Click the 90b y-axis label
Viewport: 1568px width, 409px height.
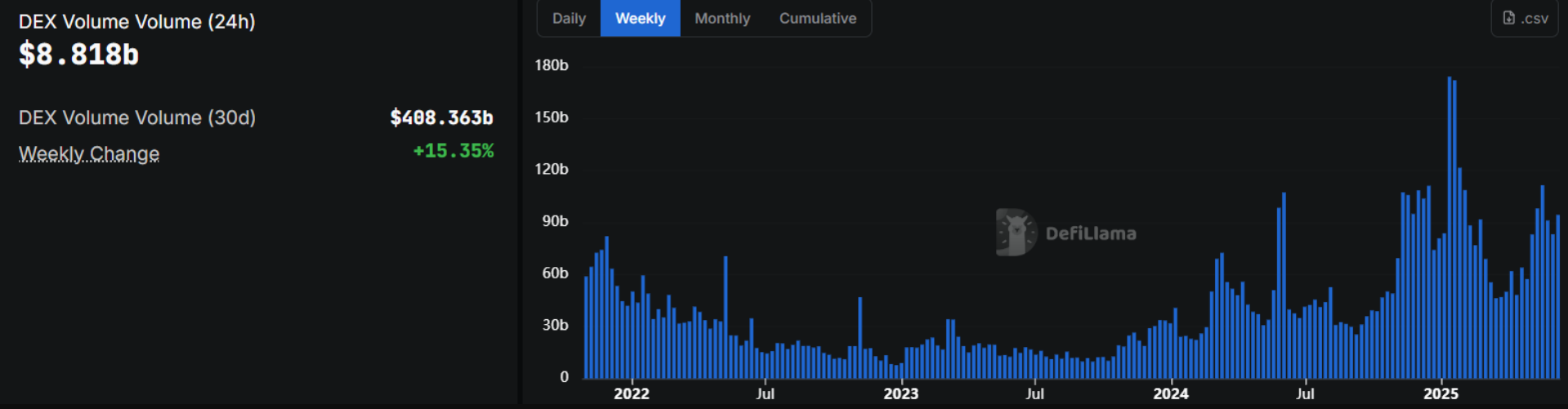[556, 221]
